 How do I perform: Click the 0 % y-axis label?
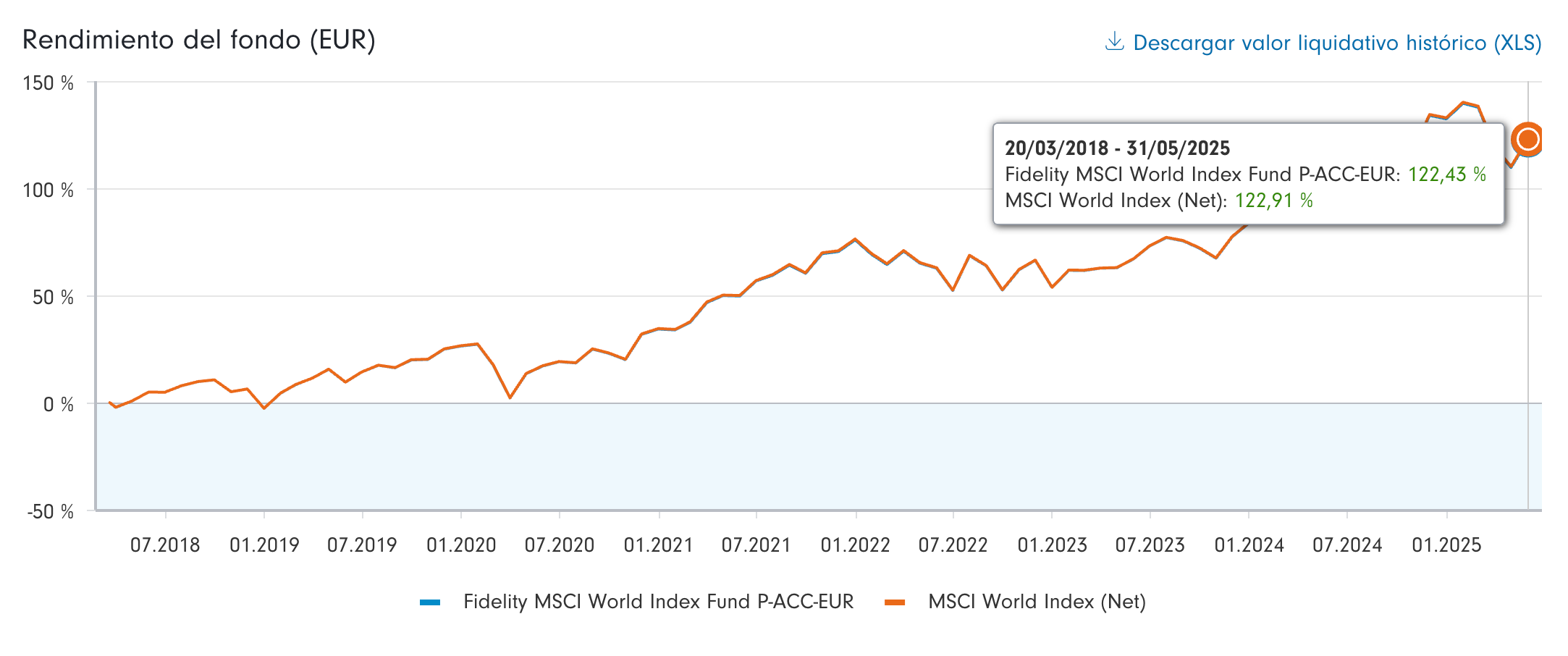coord(59,405)
